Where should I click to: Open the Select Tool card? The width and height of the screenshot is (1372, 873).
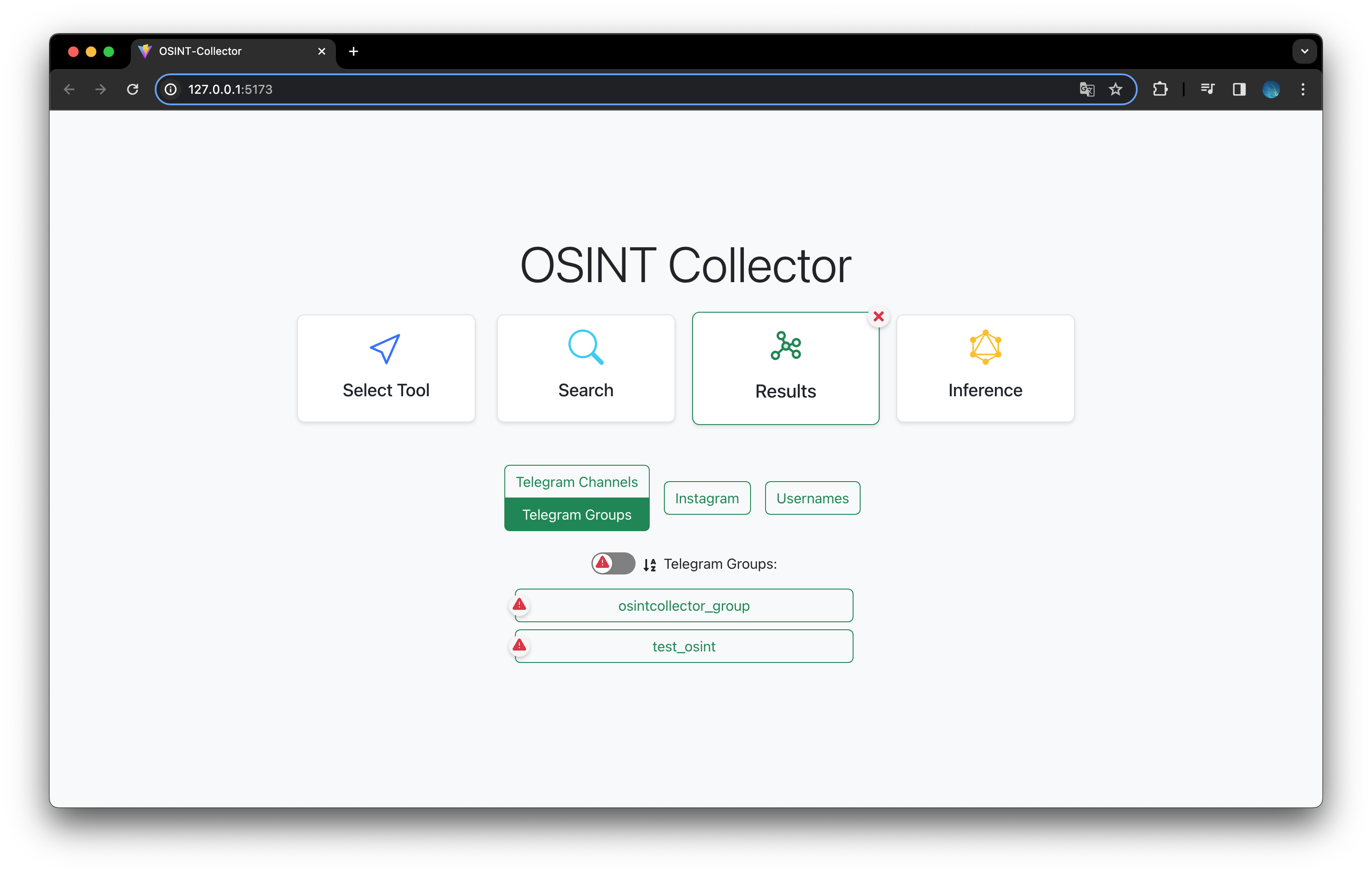click(x=386, y=368)
